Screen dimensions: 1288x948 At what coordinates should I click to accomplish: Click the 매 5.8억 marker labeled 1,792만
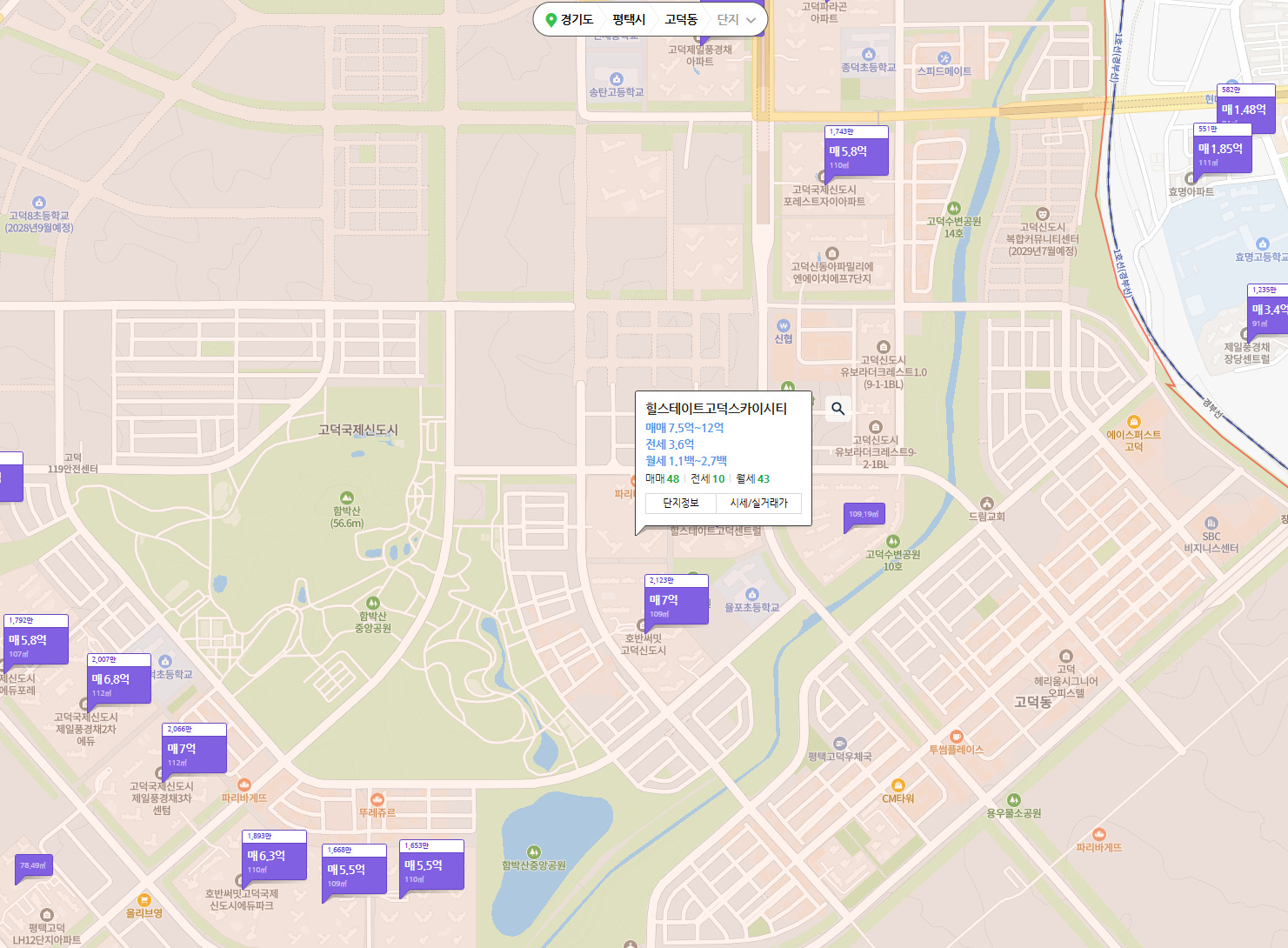coord(36,639)
